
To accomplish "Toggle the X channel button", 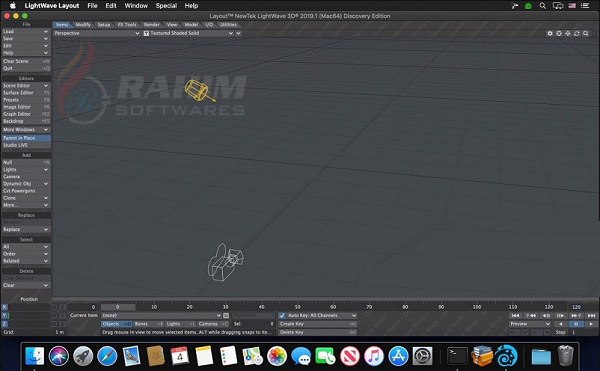I will point(5,307).
